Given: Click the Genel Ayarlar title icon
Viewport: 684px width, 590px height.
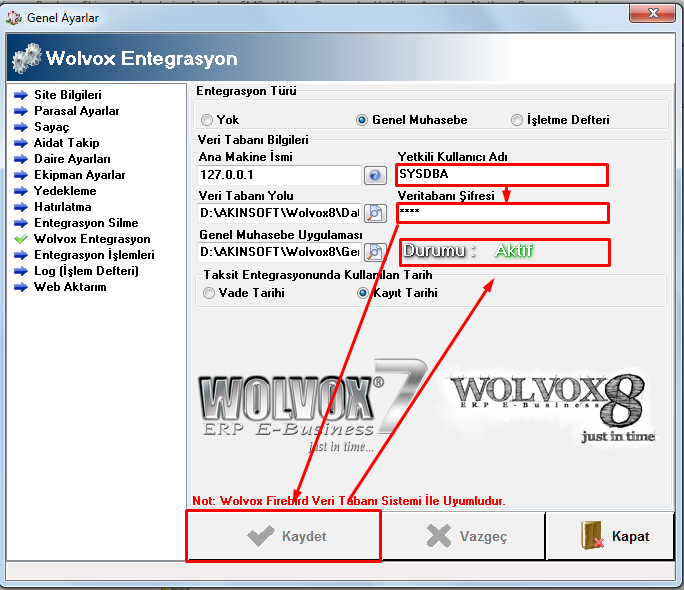Looking at the screenshot, I should (x=14, y=18).
